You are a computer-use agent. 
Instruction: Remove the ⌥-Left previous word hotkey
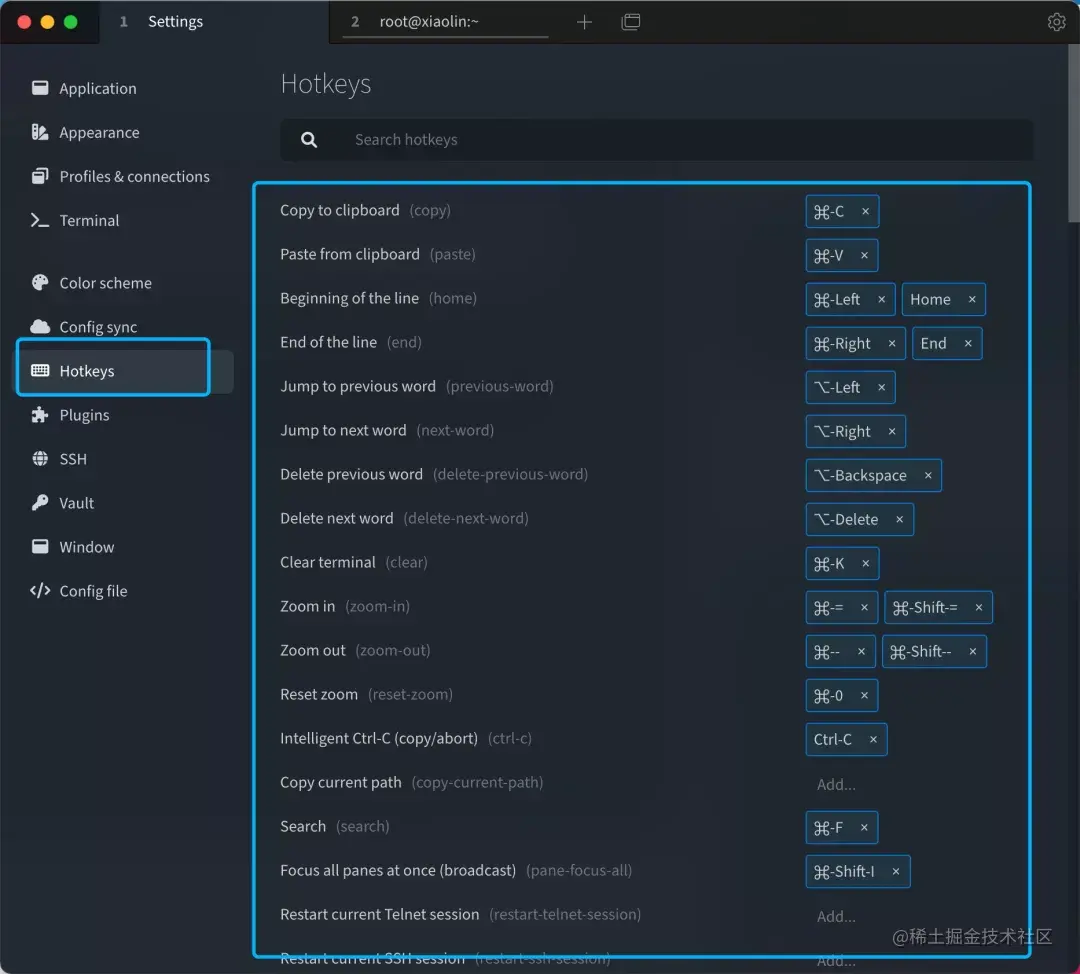click(x=881, y=388)
